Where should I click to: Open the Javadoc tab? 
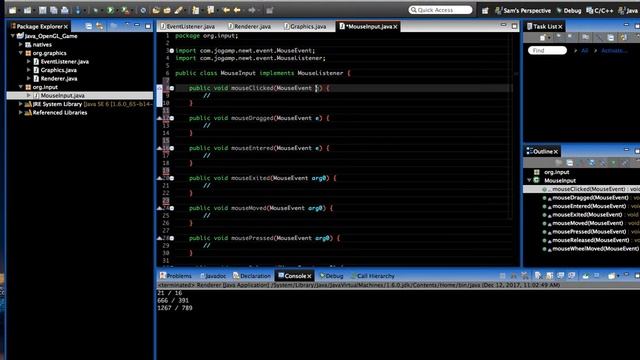click(x=212, y=276)
